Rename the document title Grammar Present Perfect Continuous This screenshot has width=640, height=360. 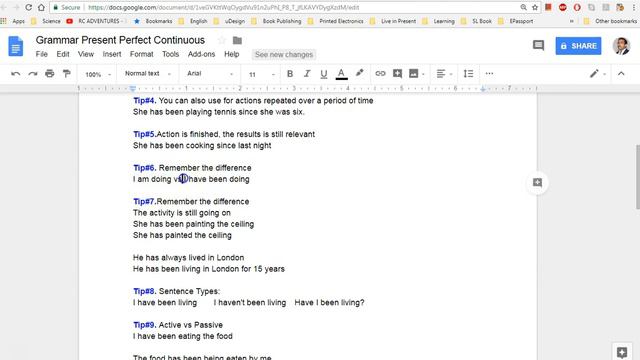pos(120,40)
